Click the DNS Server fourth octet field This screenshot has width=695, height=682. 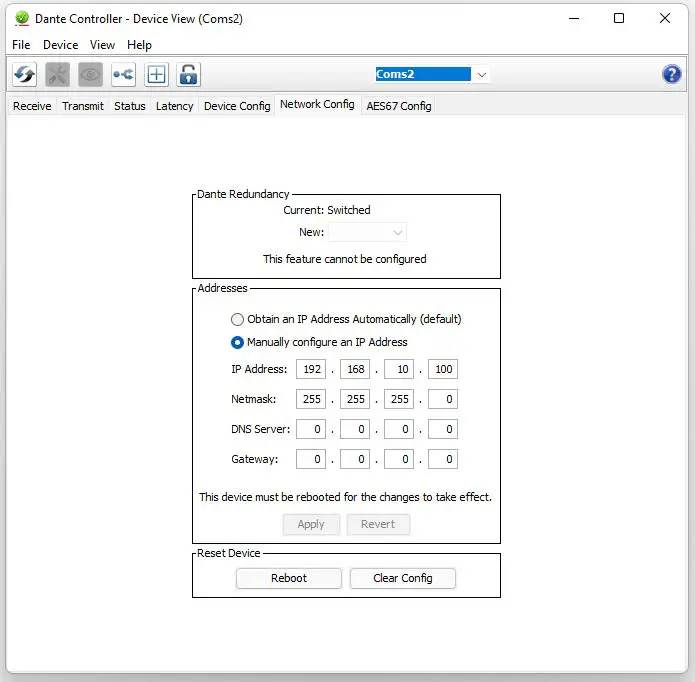coord(443,429)
